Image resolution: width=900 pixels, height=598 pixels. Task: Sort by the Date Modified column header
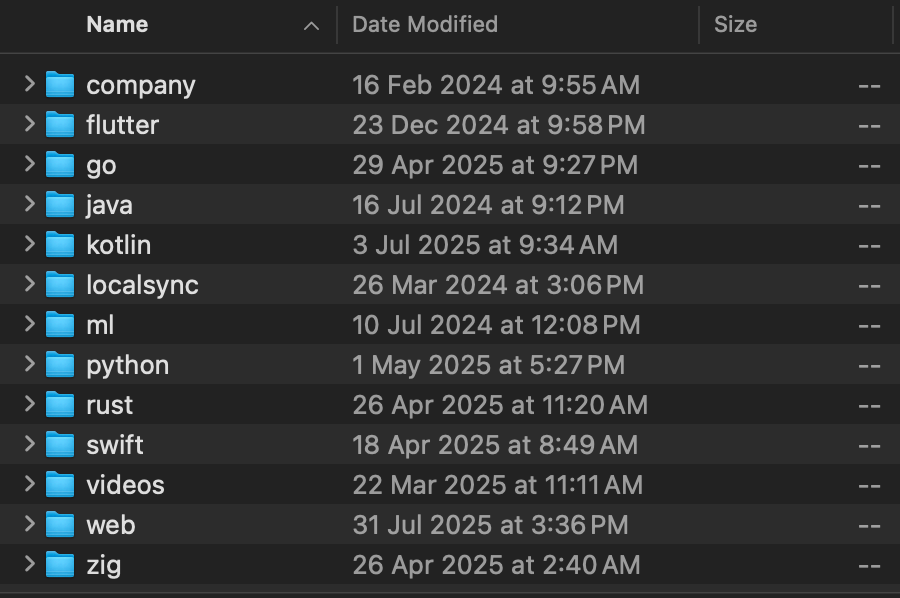coord(425,25)
